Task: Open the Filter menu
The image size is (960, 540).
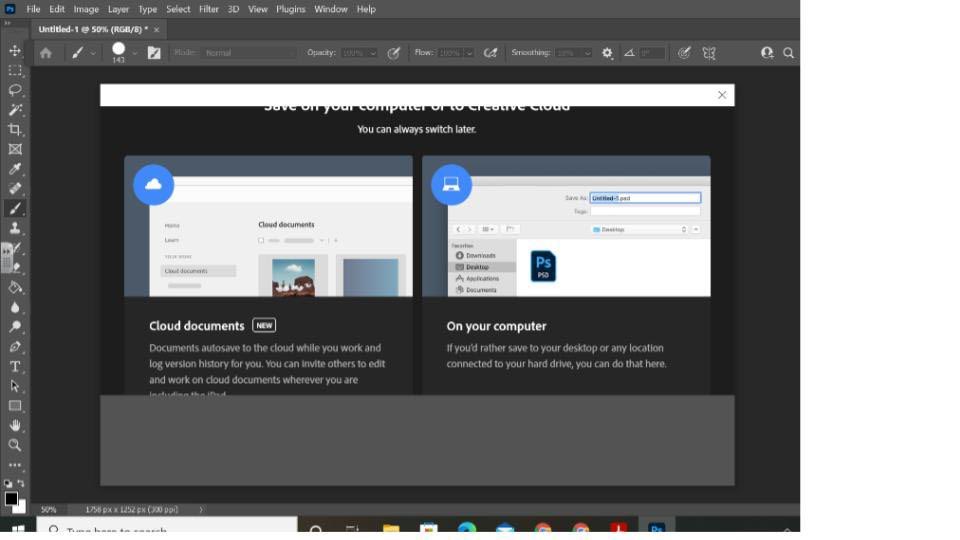Action: [x=209, y=9]
